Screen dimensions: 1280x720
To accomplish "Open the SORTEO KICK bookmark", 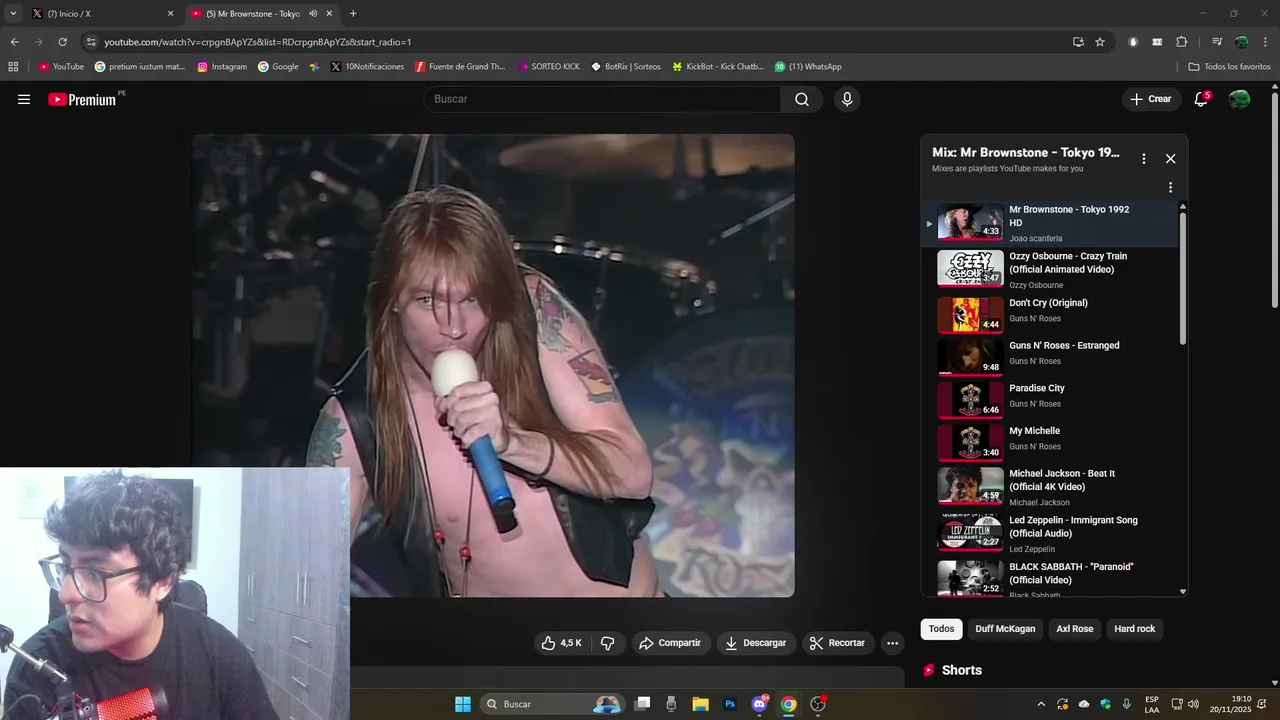I will click(549, 67).
